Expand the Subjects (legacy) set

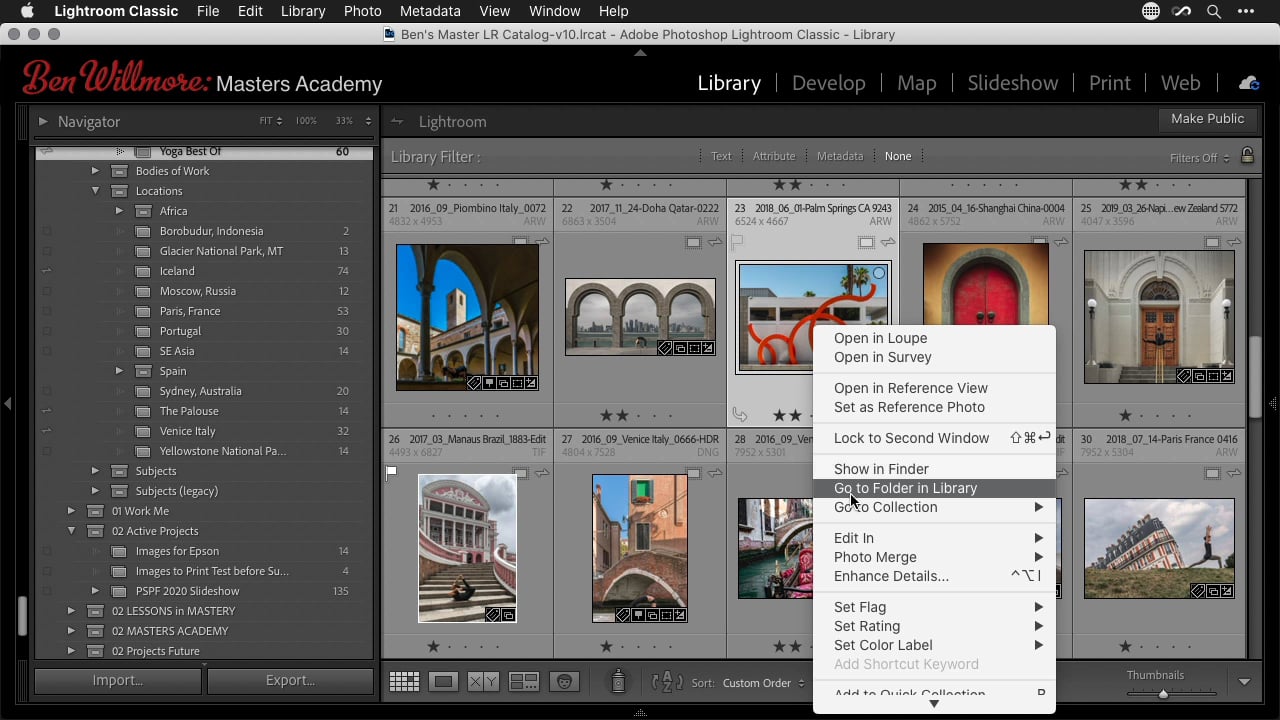[x=95, y=491]
